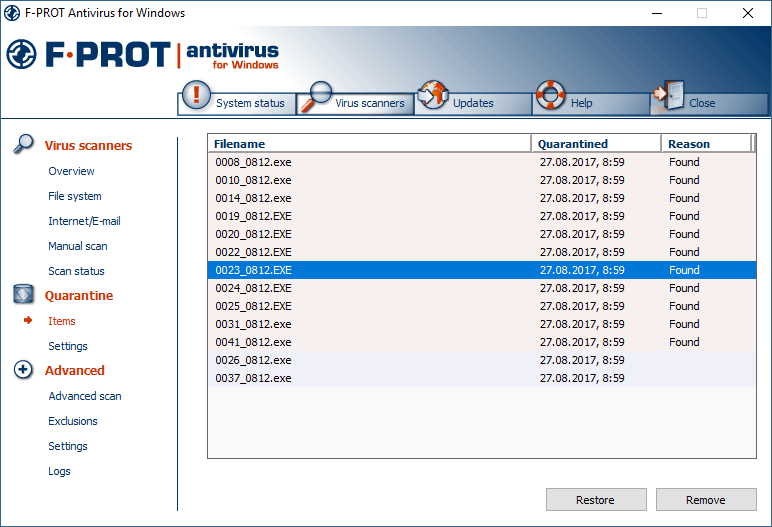Screen dimensions: 772x527
Task: Click the System status exclamation icon
Action: [x=196, y=95]
